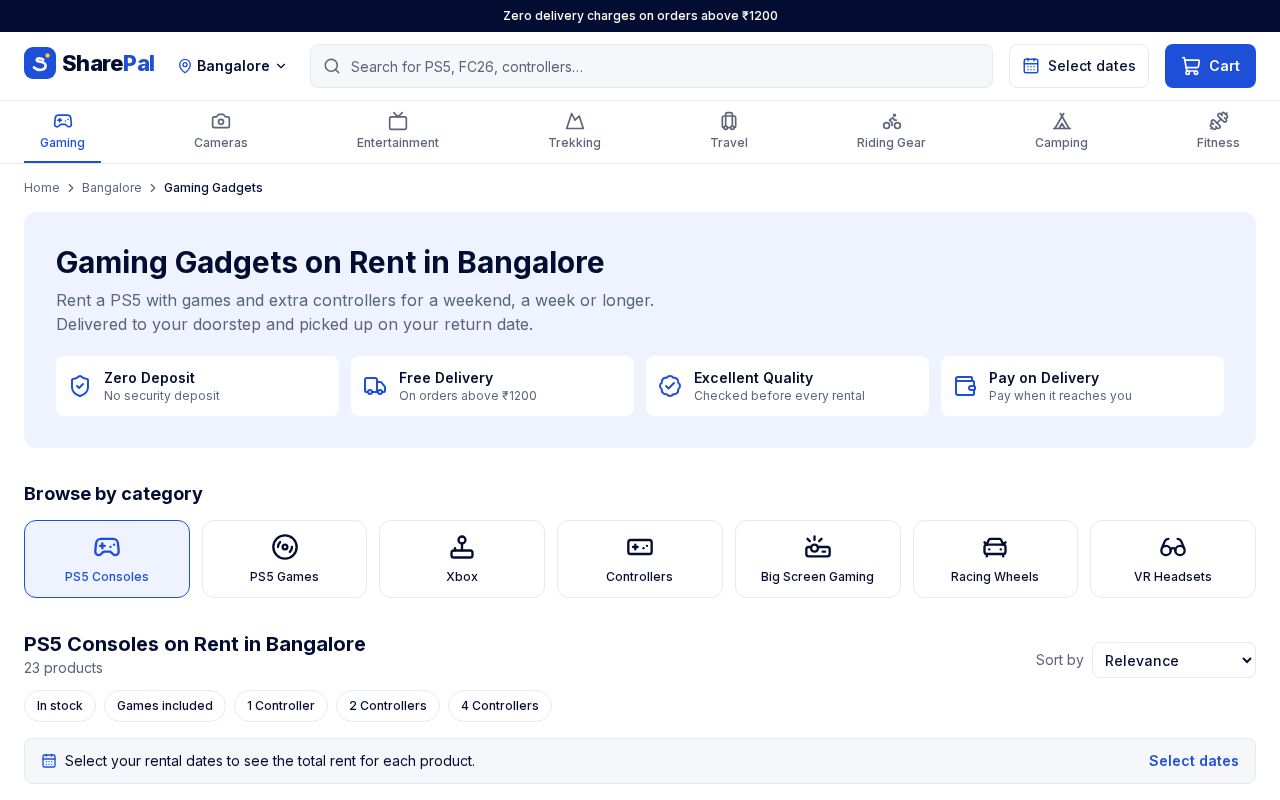The height and width of the screenshot is (800, 1280).
Task: Toggle the 1 Controller filter
Action: [x=281, y=706]
